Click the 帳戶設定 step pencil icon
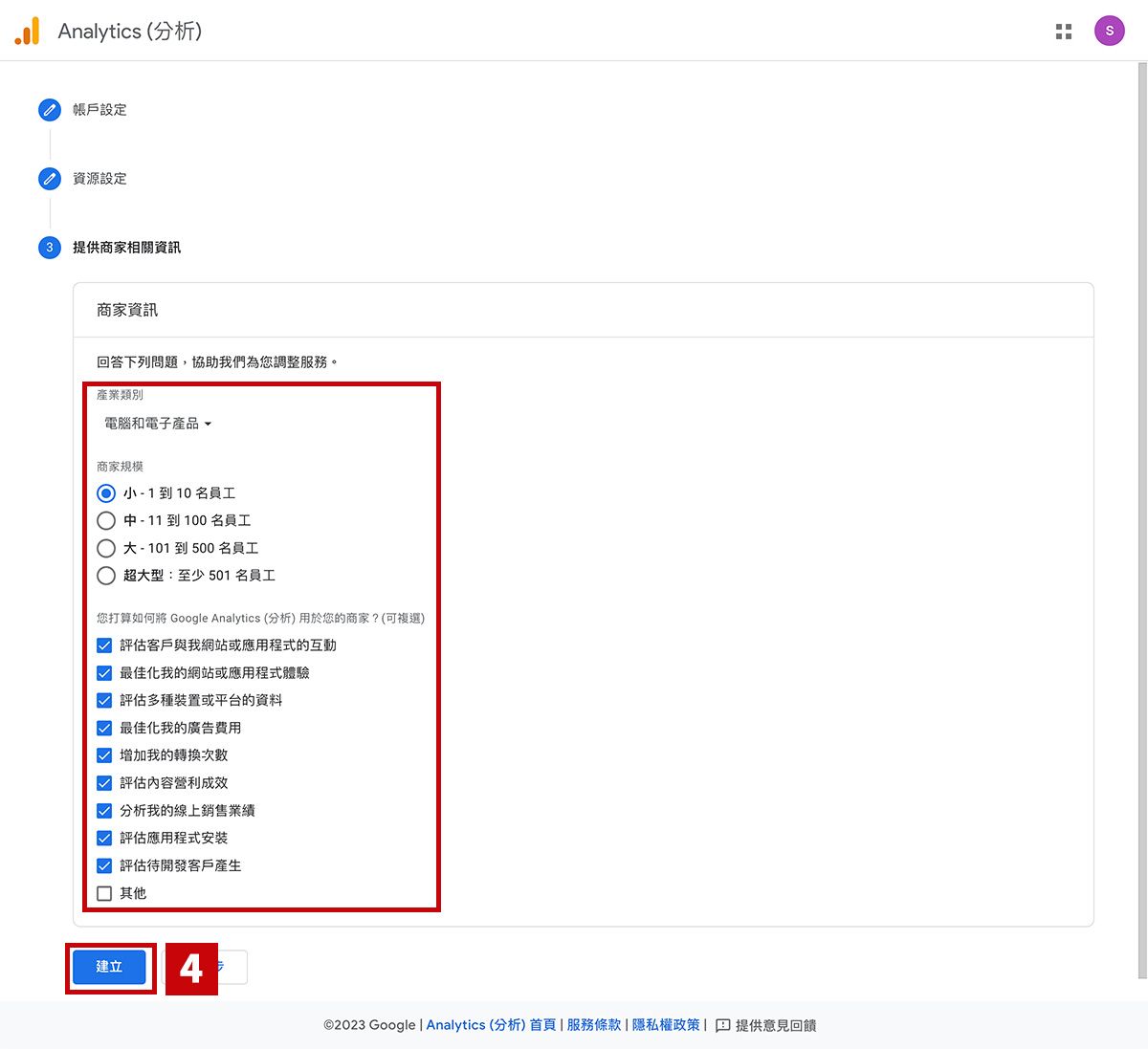Screen dimensions: 1148x1049 pos(50,110)
